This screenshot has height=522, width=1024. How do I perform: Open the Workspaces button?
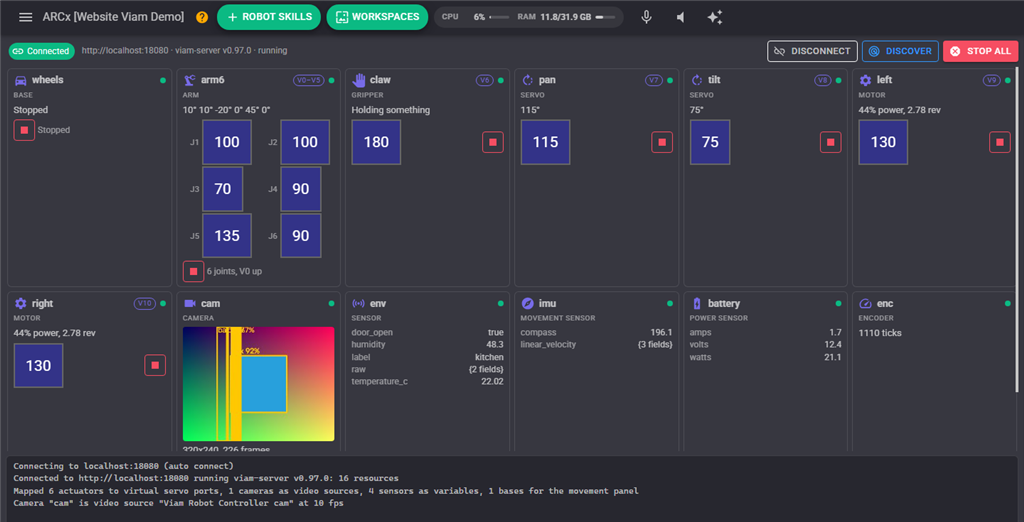[377, 17]
